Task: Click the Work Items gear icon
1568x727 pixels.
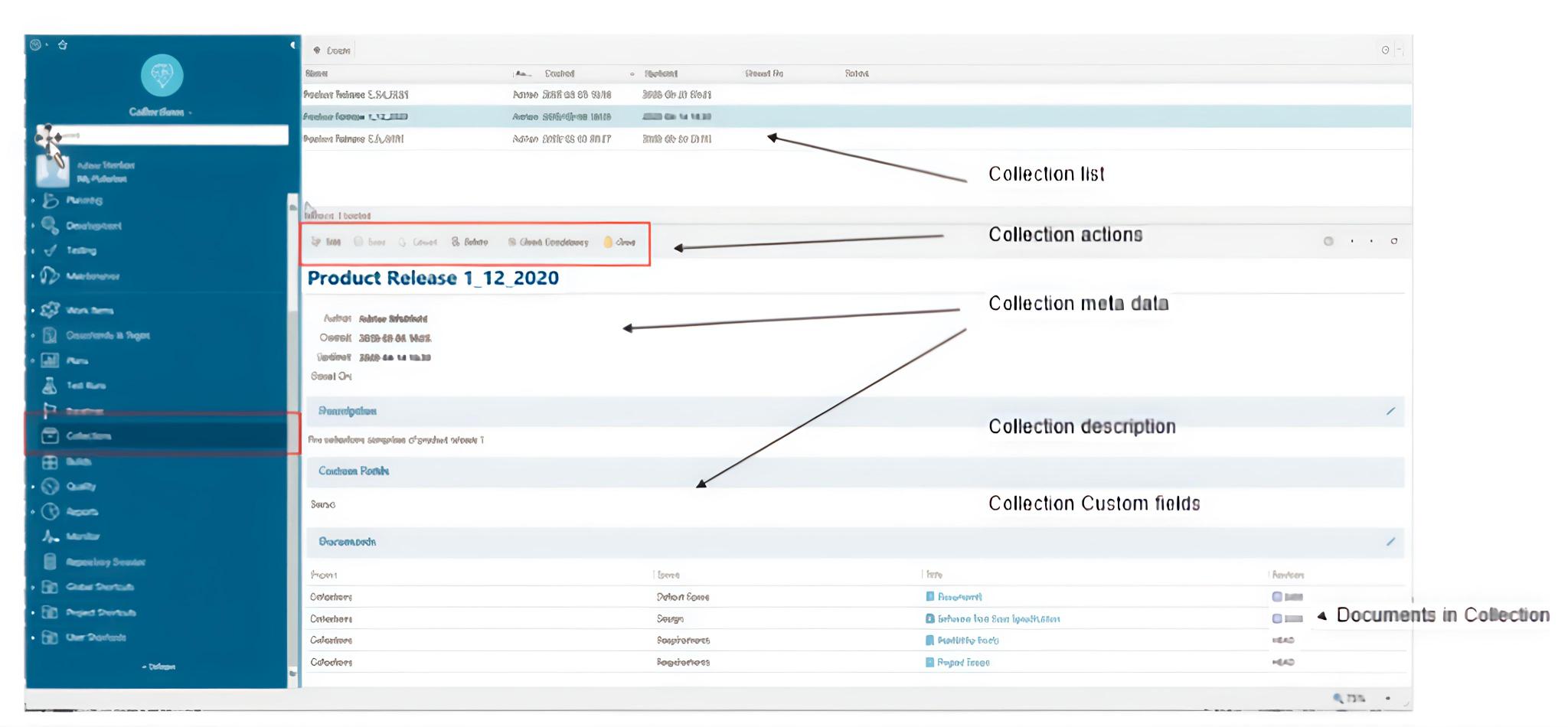Action: click(50, 310)
